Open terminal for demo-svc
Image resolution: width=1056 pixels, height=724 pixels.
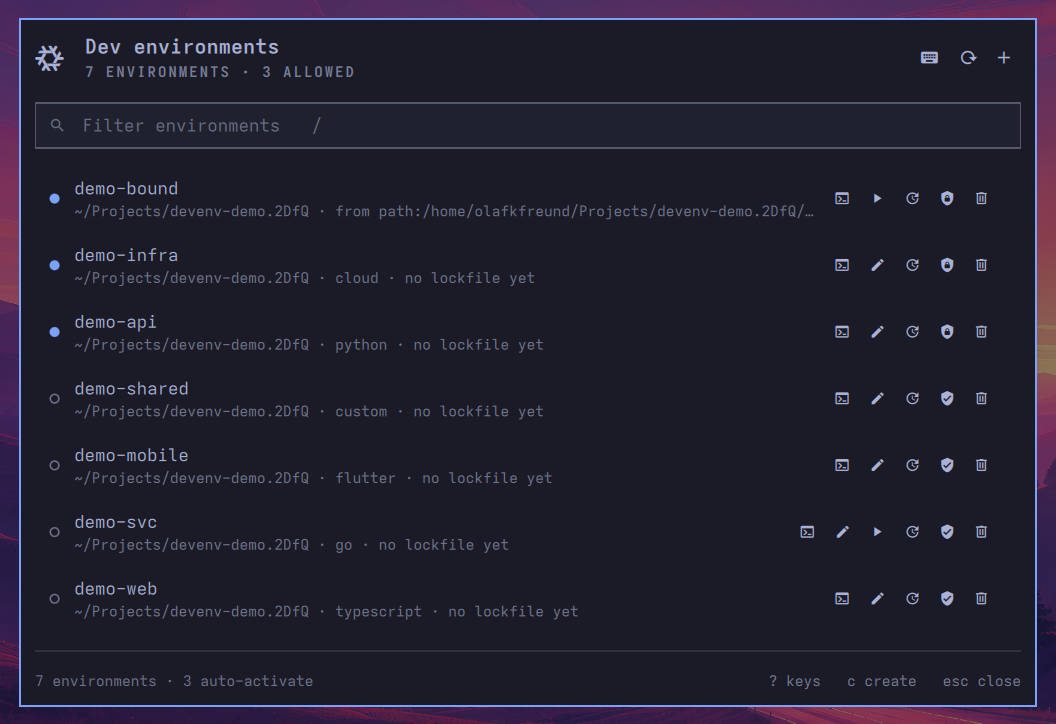[807, 531]
